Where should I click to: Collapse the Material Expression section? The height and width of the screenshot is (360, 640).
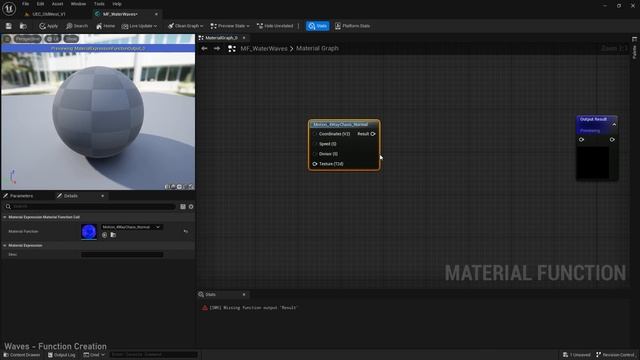(5, 245)
